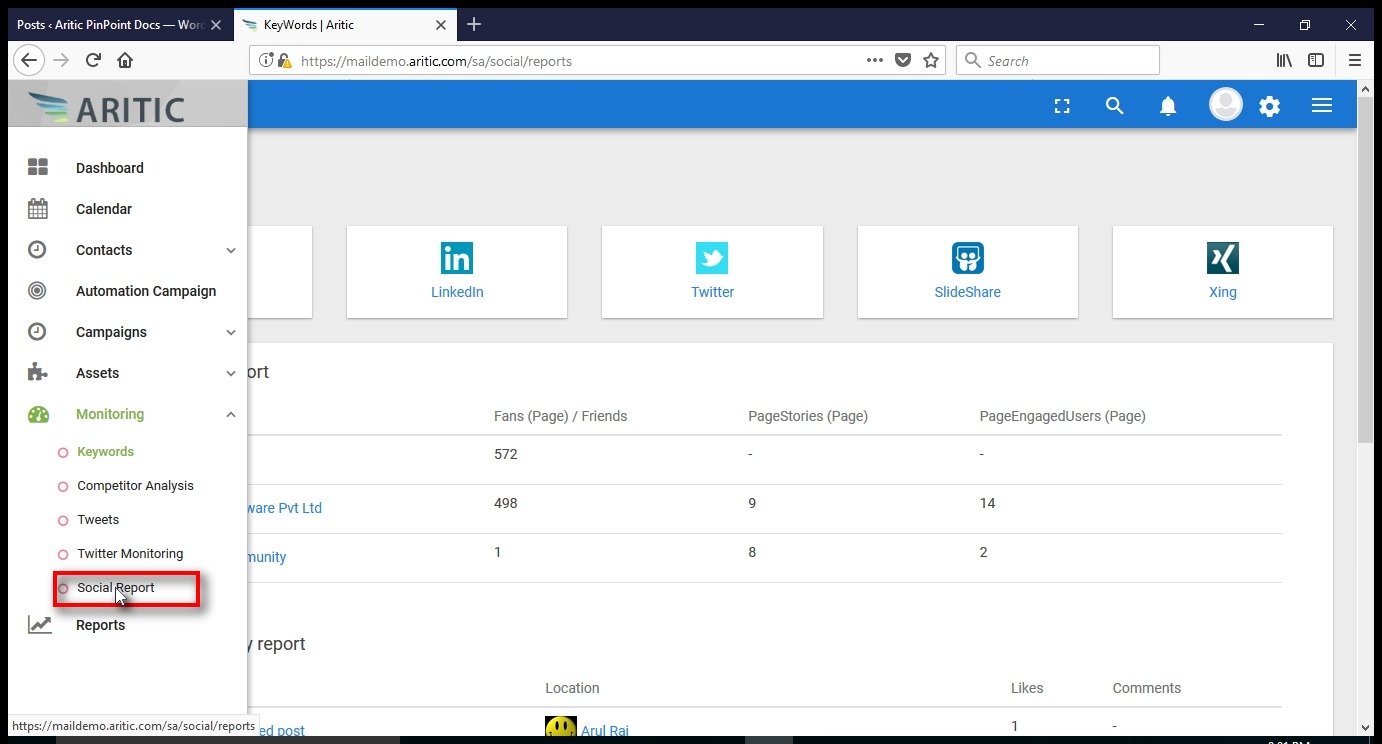The image size is (1382, 744).
Task: Click the Reports chart icon
Action: coord(39,625)
